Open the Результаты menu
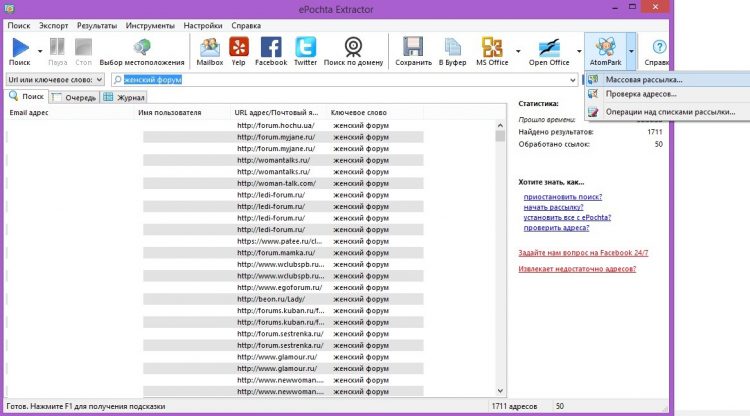 point(97,25)
